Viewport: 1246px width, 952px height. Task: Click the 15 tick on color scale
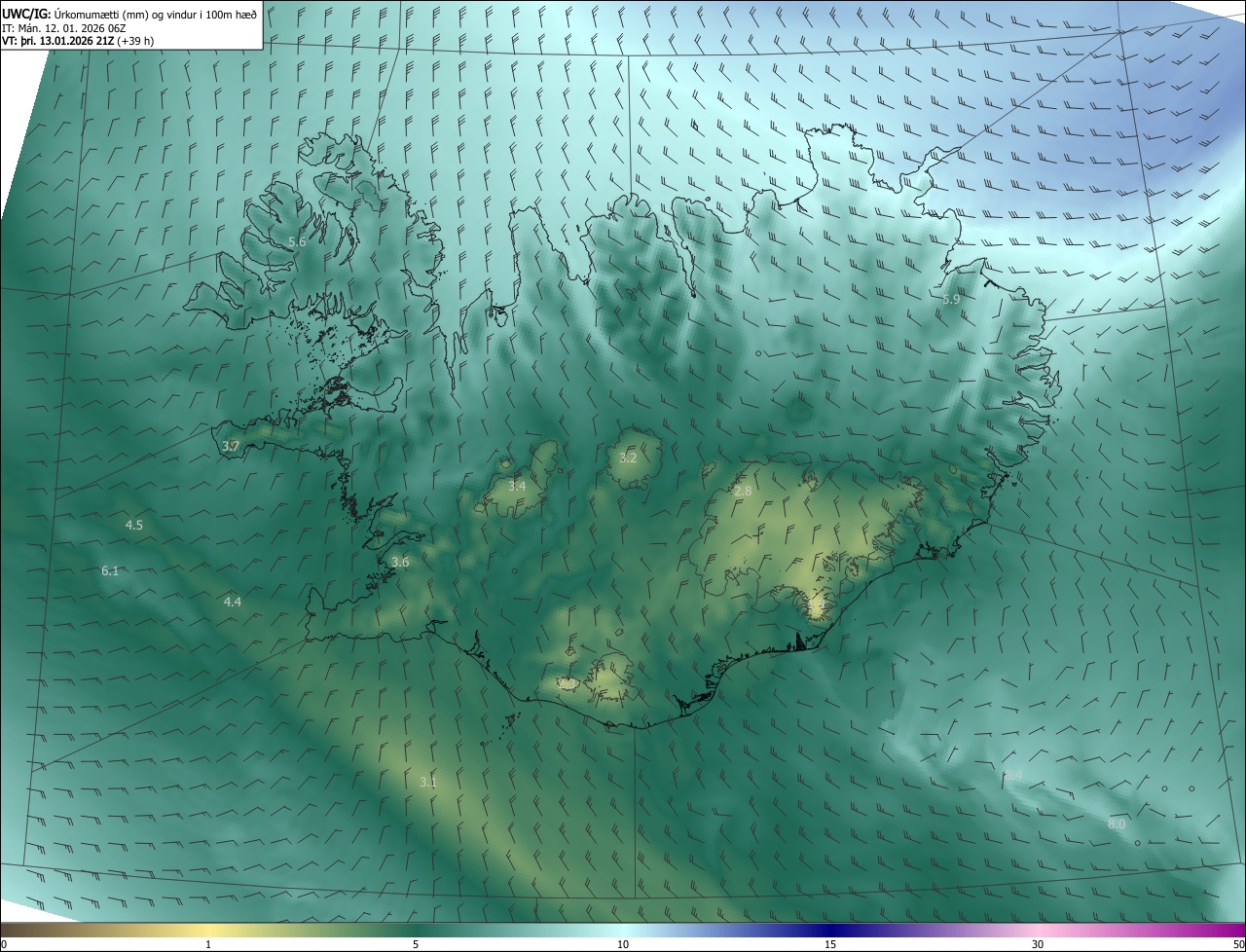pos(830,944)
